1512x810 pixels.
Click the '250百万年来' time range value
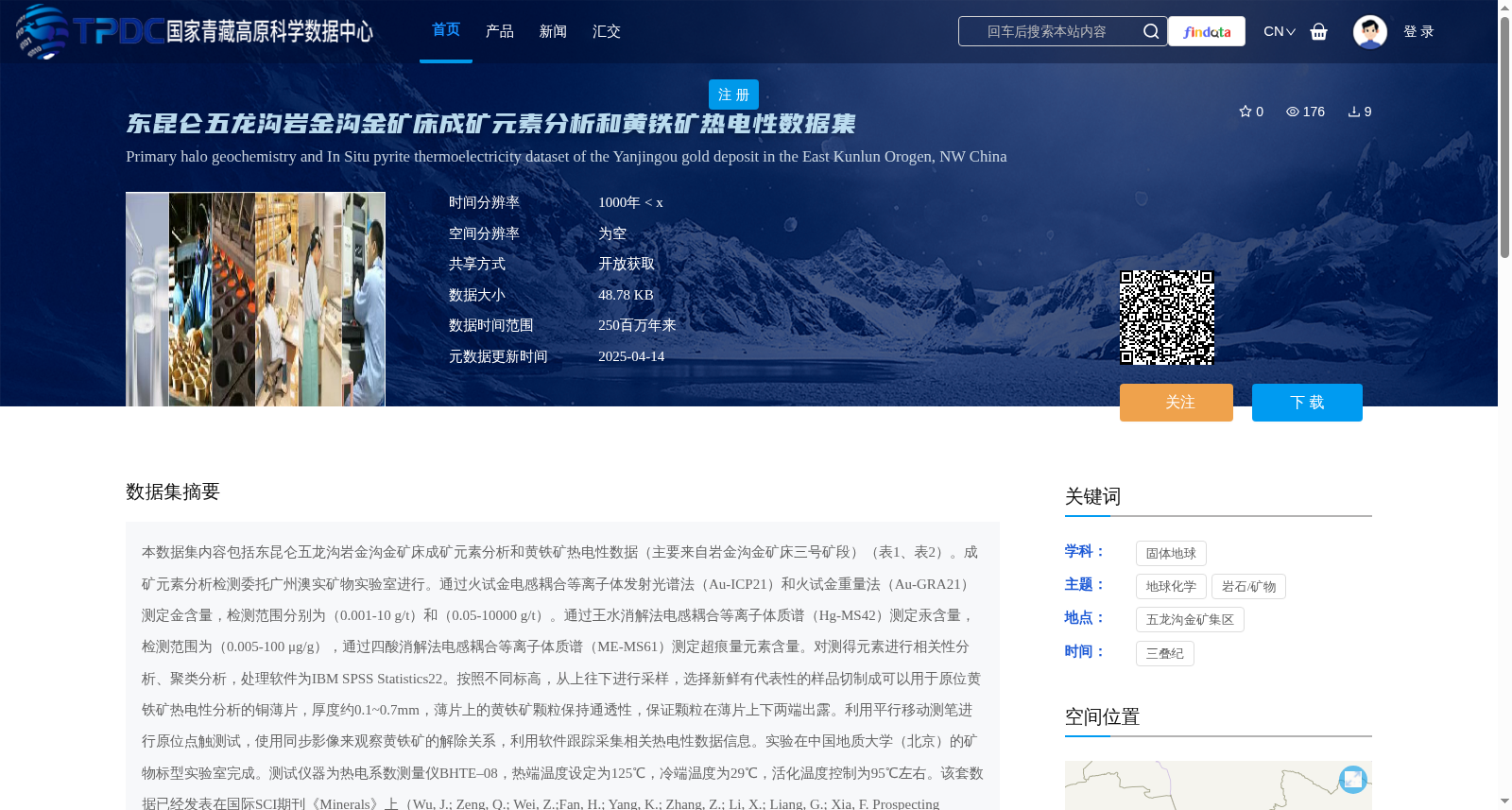637,325
